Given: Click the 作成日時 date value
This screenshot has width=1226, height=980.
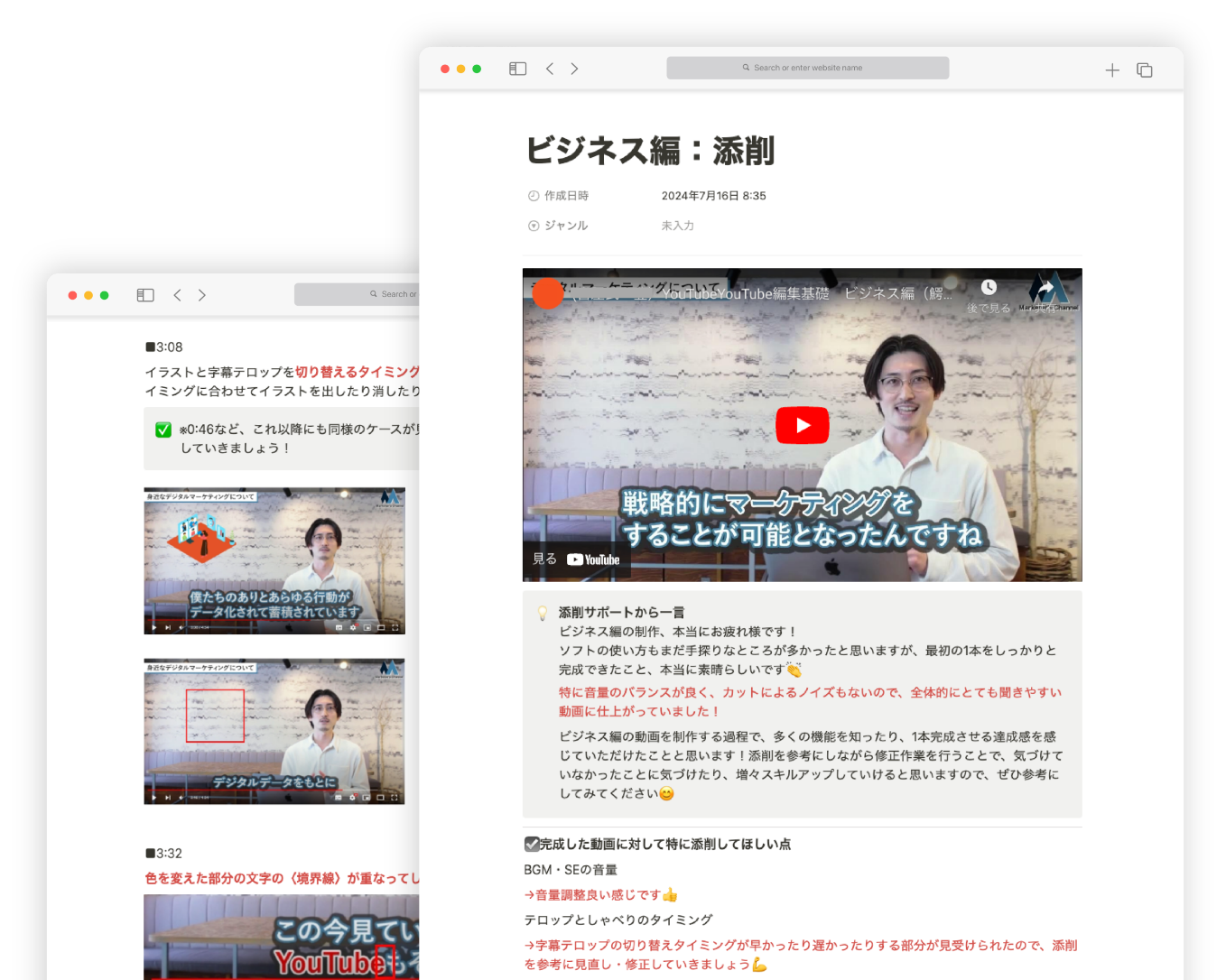Looking at the screenshot, I should (713, 196).
